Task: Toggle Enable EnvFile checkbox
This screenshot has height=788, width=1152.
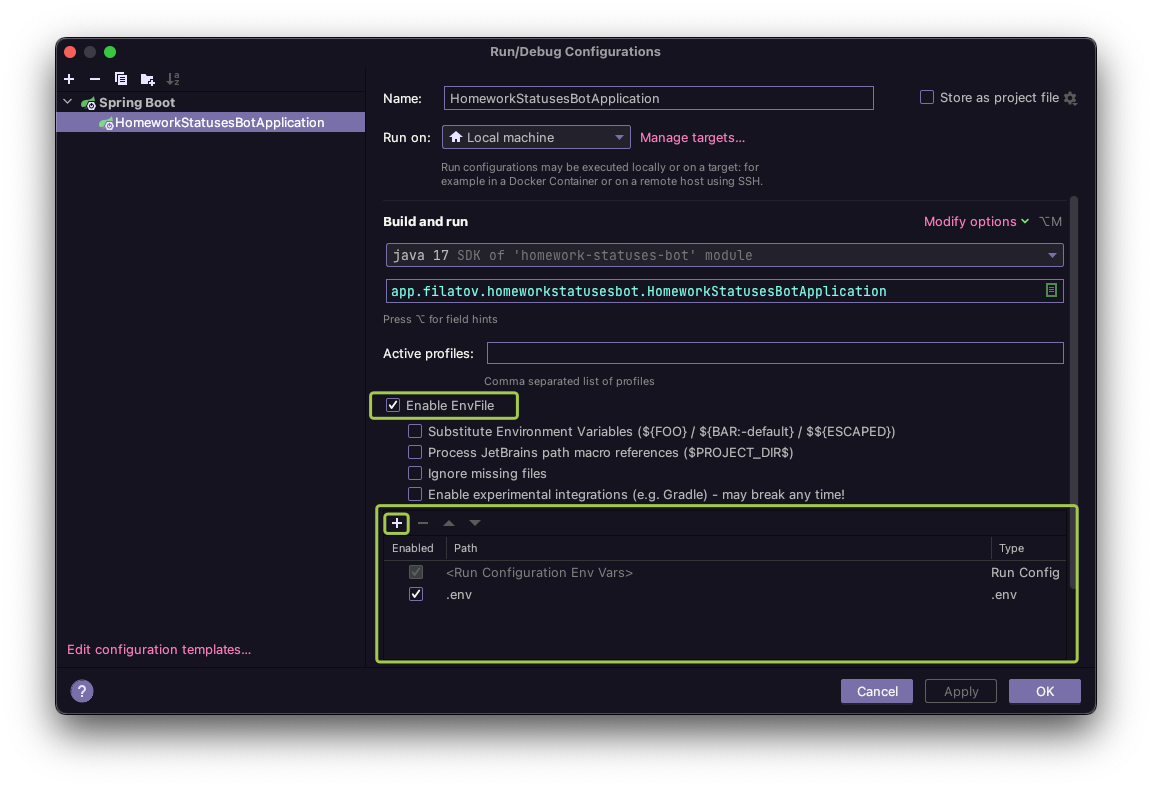Action: (x=393, y=405)
